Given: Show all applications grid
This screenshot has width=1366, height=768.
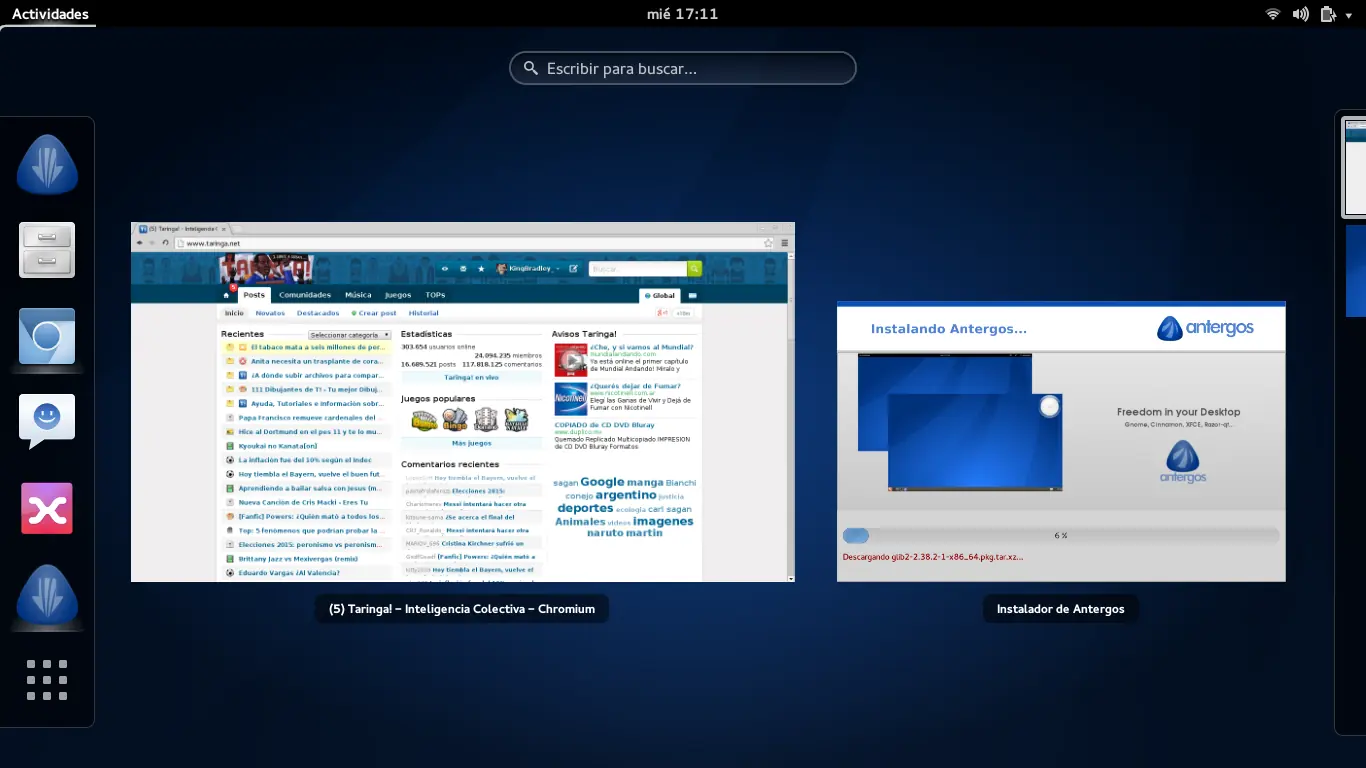Looking at the screenshot, I should point(47,680).
